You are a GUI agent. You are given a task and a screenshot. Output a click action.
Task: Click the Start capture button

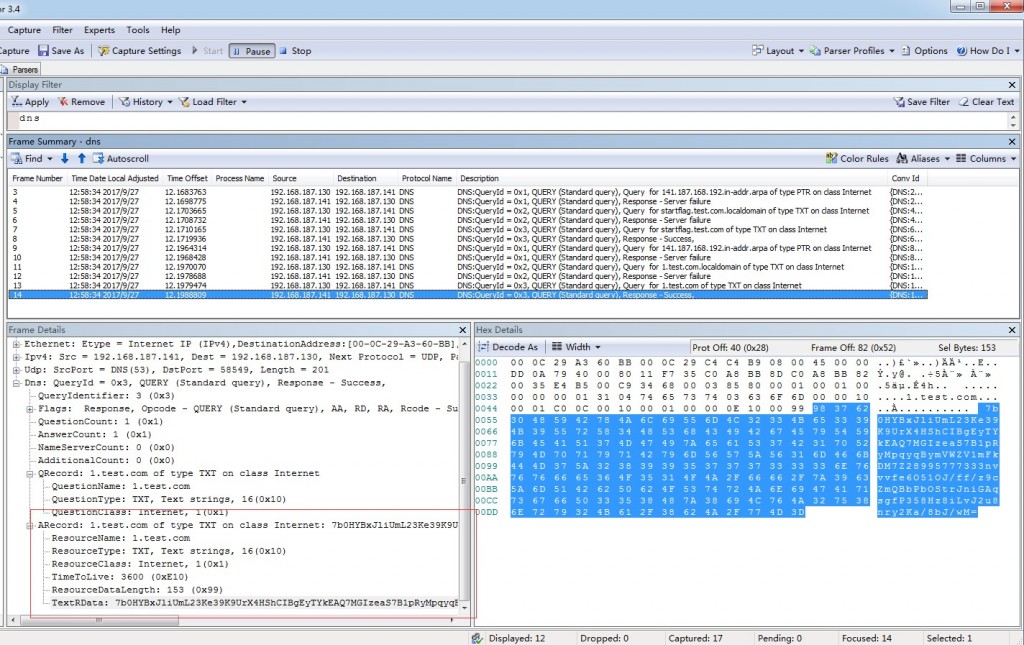(x=207, y=51)
